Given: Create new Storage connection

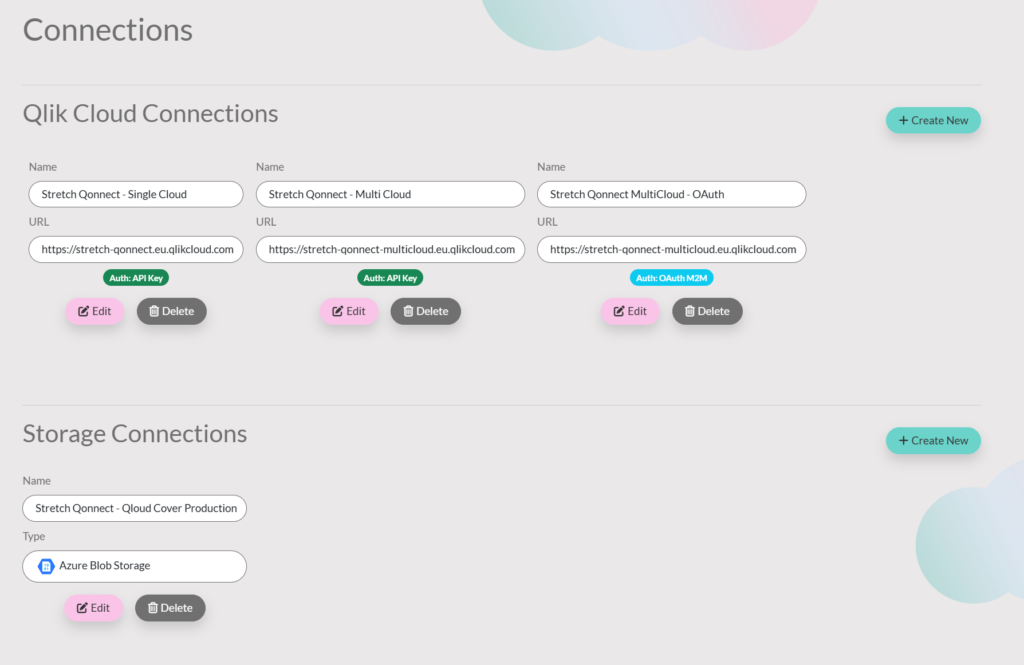Looking at the screenshot, I should 933,440.
